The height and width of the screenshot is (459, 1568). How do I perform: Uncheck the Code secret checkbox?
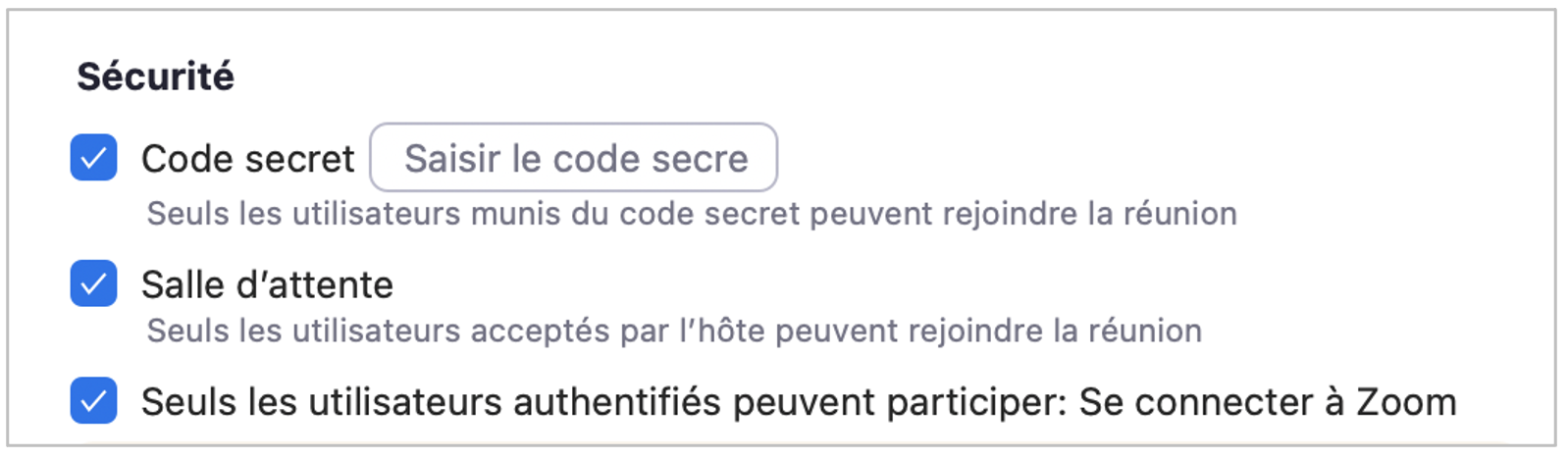pyautogui.click(x=93, y=158)
